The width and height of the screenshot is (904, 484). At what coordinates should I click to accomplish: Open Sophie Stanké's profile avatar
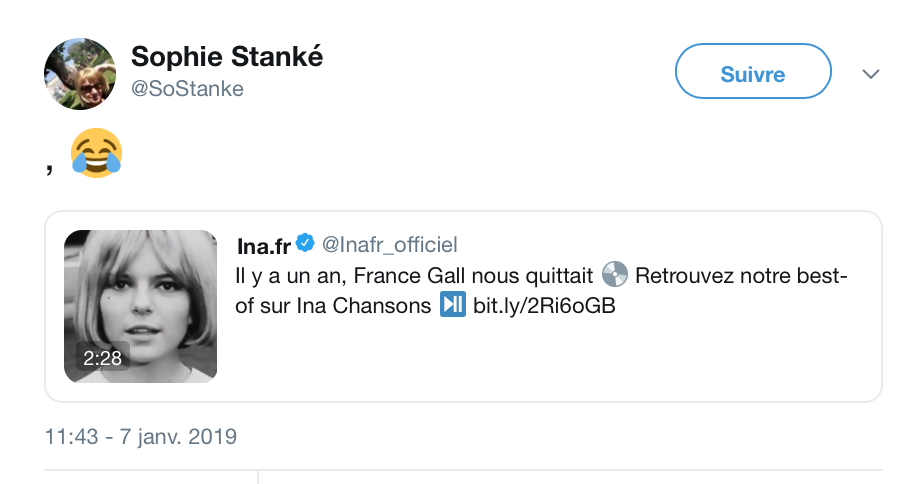coord(80,74)
